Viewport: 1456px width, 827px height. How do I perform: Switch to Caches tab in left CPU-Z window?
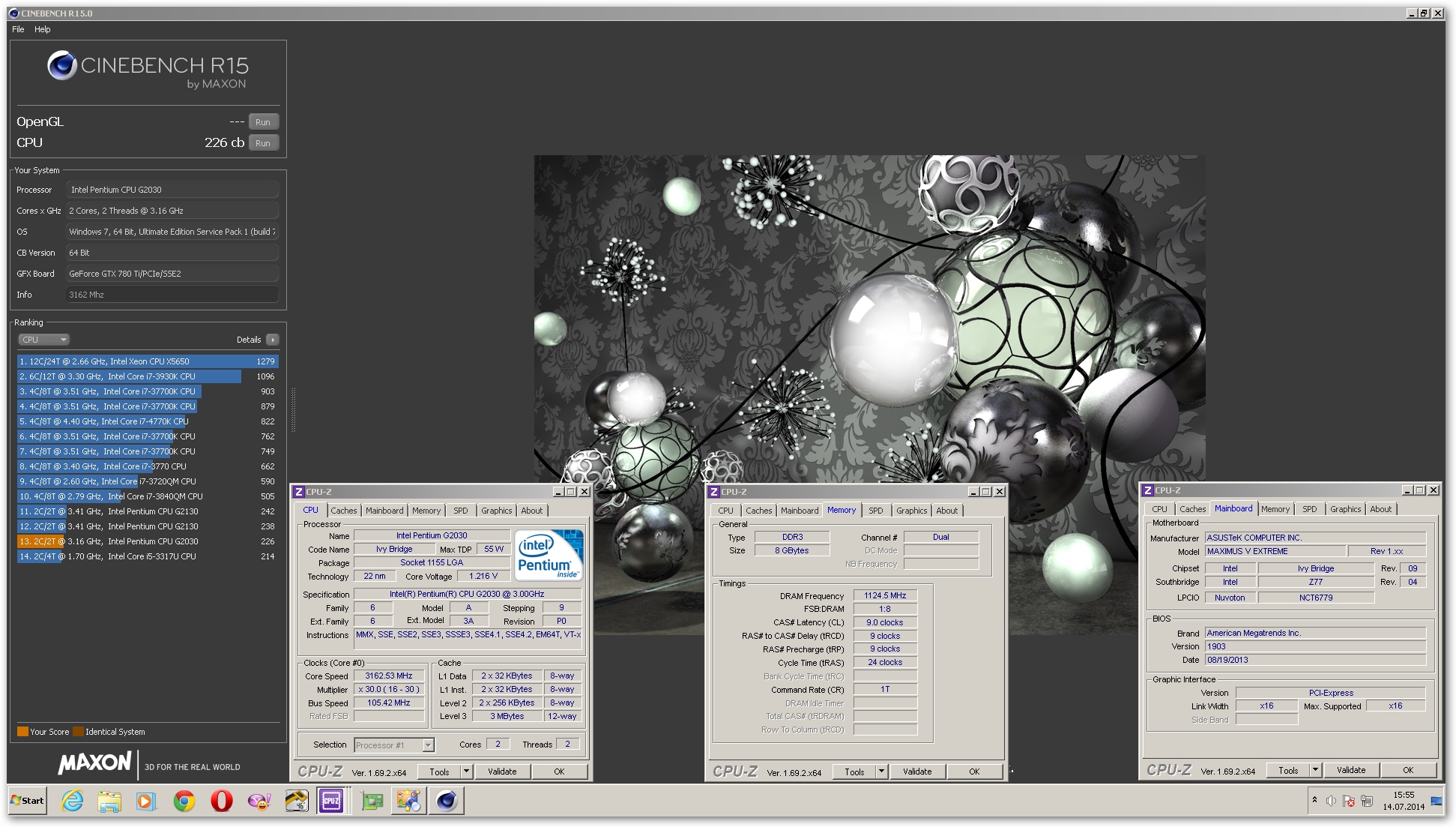tap(344, 511)
